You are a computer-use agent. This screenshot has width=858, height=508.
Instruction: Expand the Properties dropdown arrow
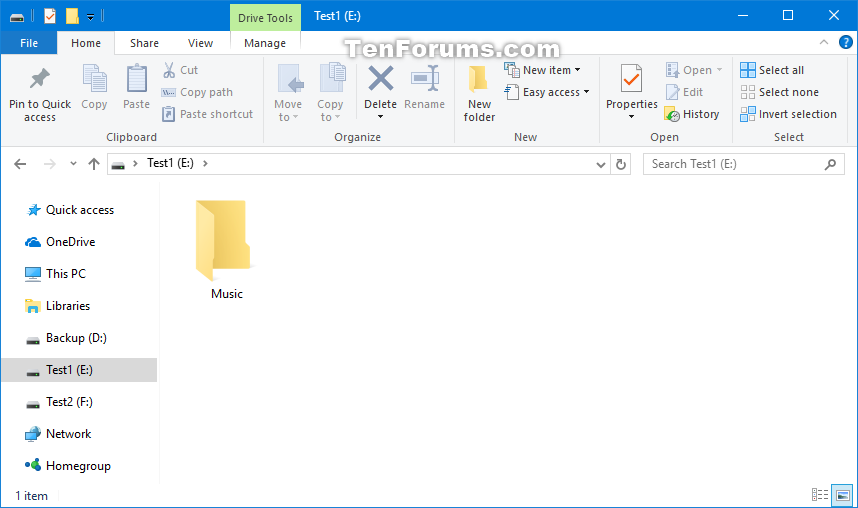(631, 117)
